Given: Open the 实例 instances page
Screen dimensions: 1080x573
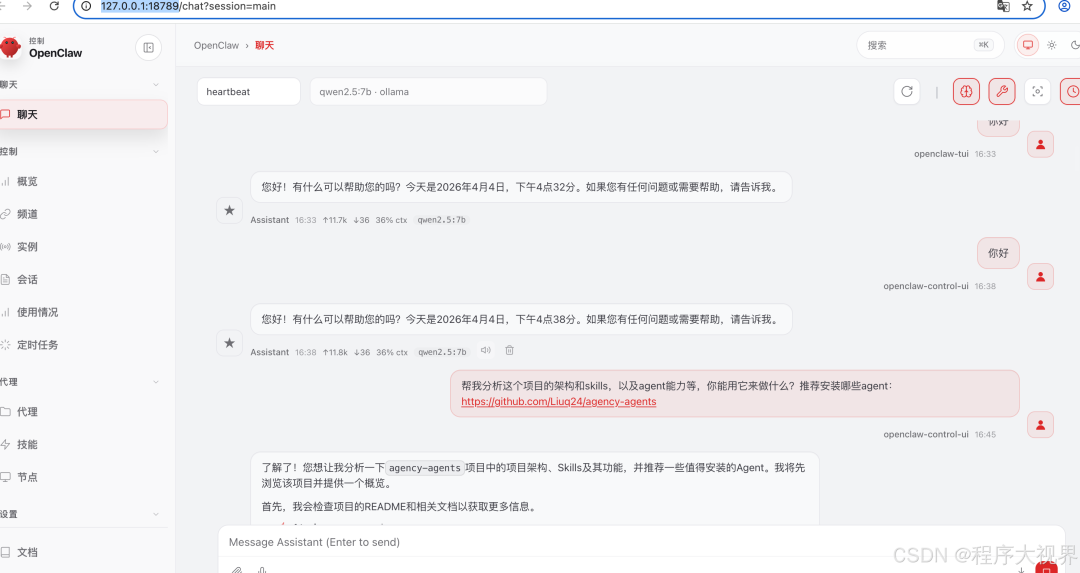Looking at the screenshot, I should pos(28,247).
